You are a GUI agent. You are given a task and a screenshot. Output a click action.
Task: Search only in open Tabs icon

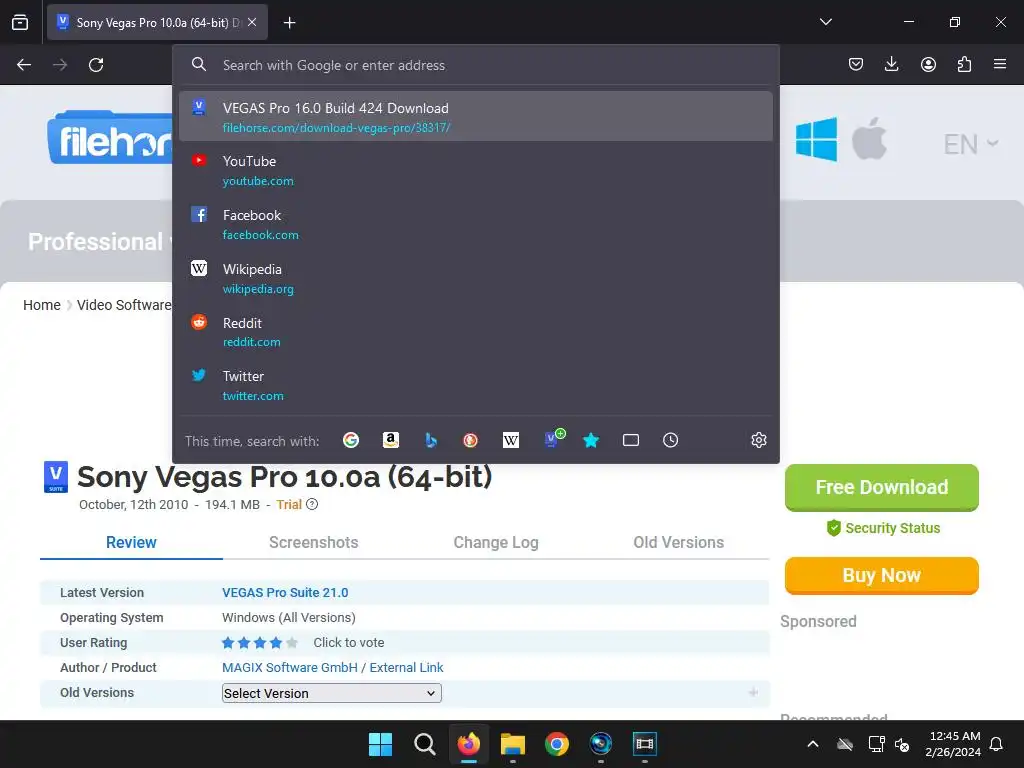tap(631, 440)
